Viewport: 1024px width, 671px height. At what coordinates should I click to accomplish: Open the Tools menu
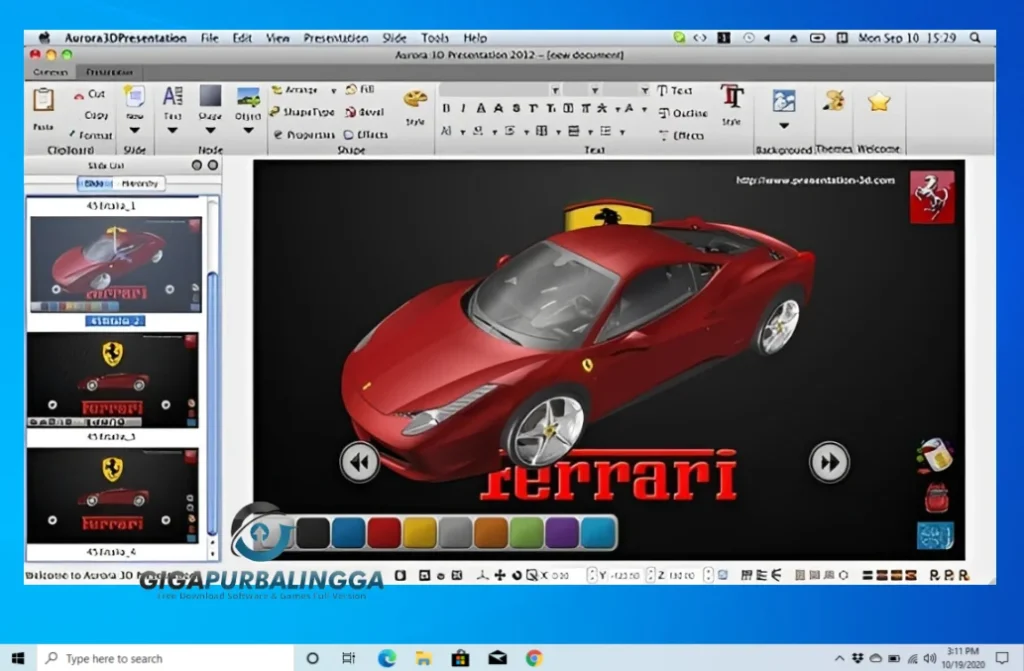click(x=435, y=38)
